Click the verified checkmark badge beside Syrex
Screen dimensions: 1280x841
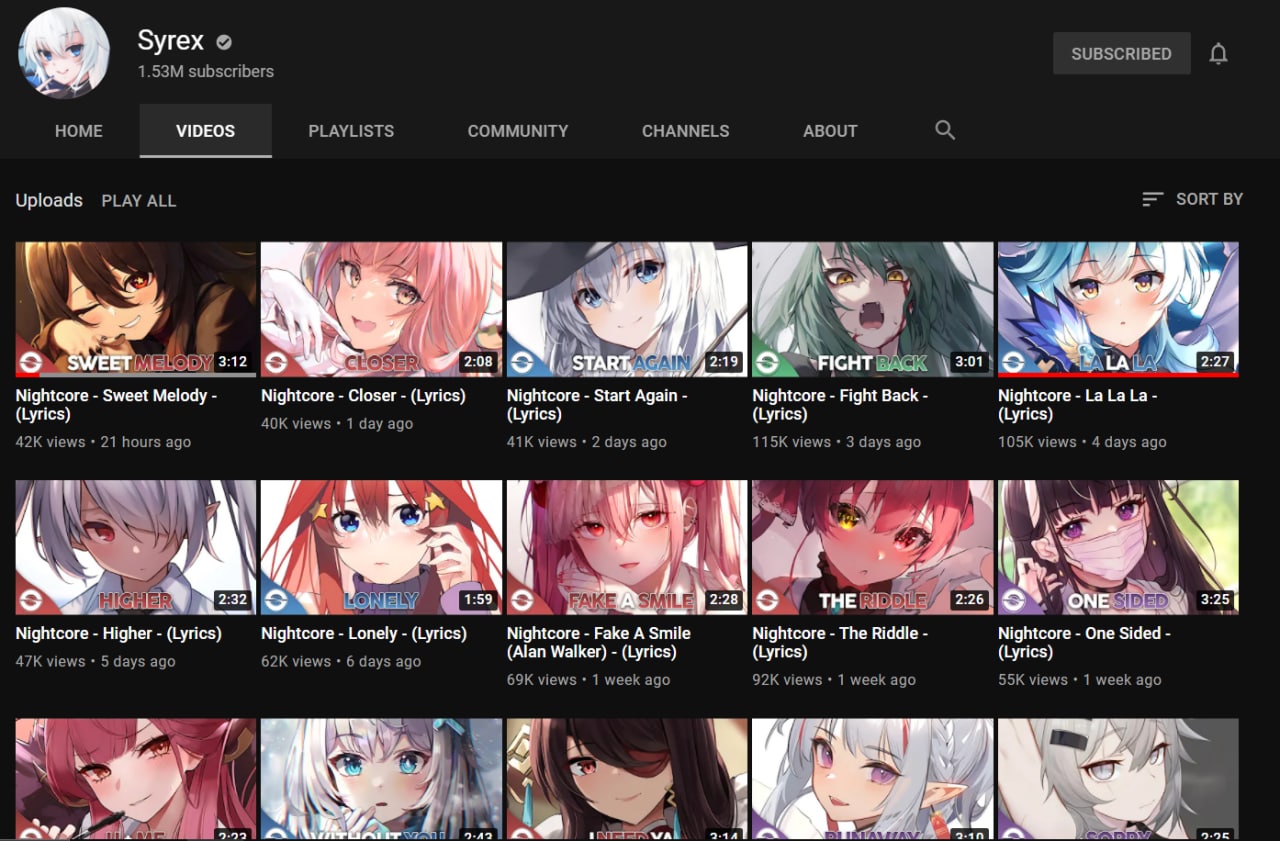pos(225,42)
